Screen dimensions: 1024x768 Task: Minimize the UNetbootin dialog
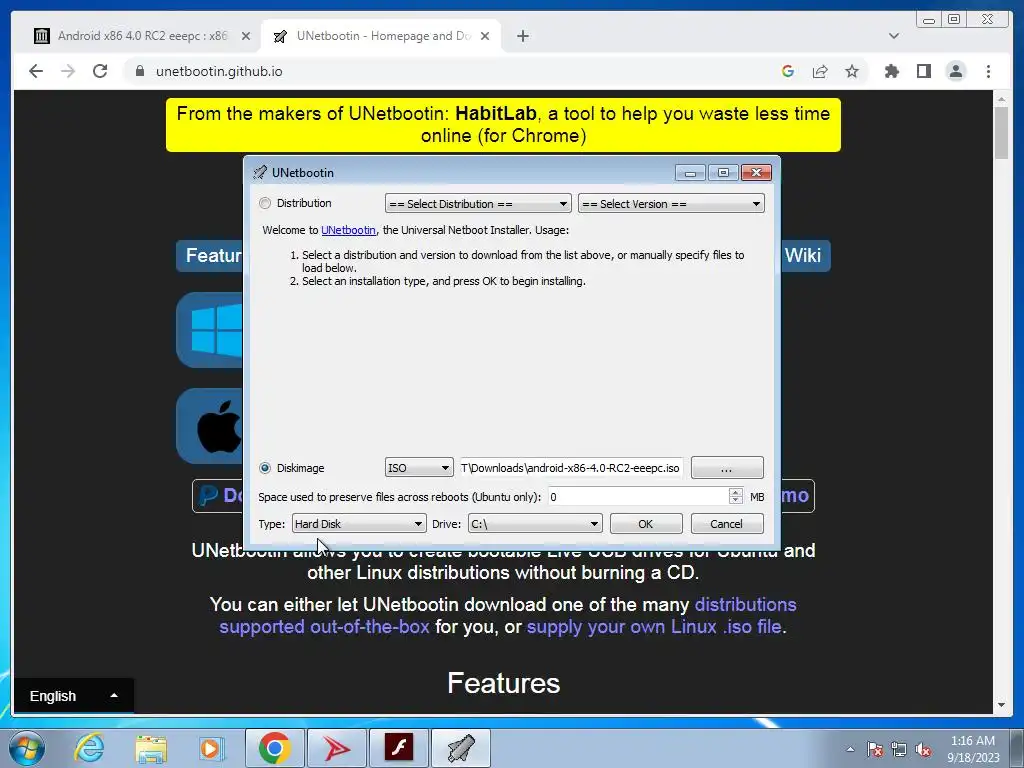click(690, 172)
